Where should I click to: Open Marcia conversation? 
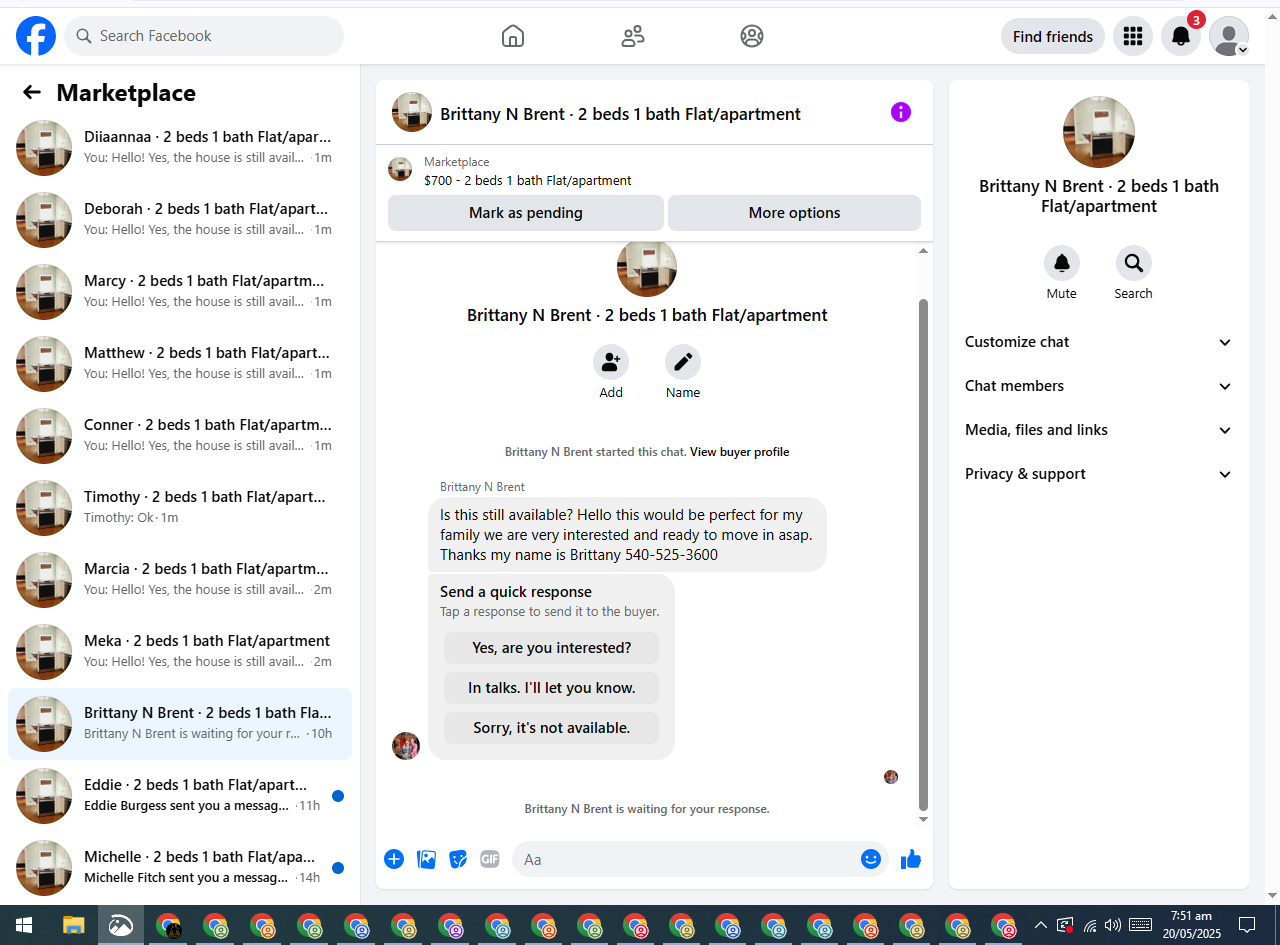coord(180,580)
